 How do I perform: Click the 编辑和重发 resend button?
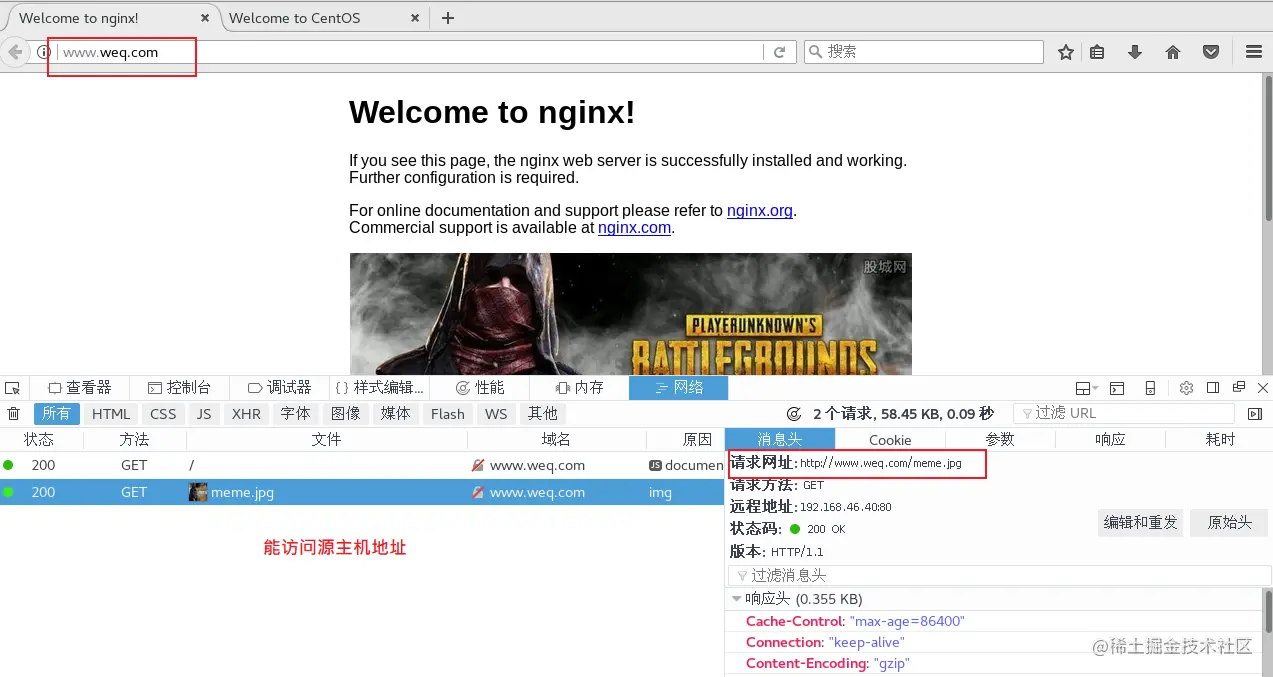pyautogui.click(x=1140, y=522)
